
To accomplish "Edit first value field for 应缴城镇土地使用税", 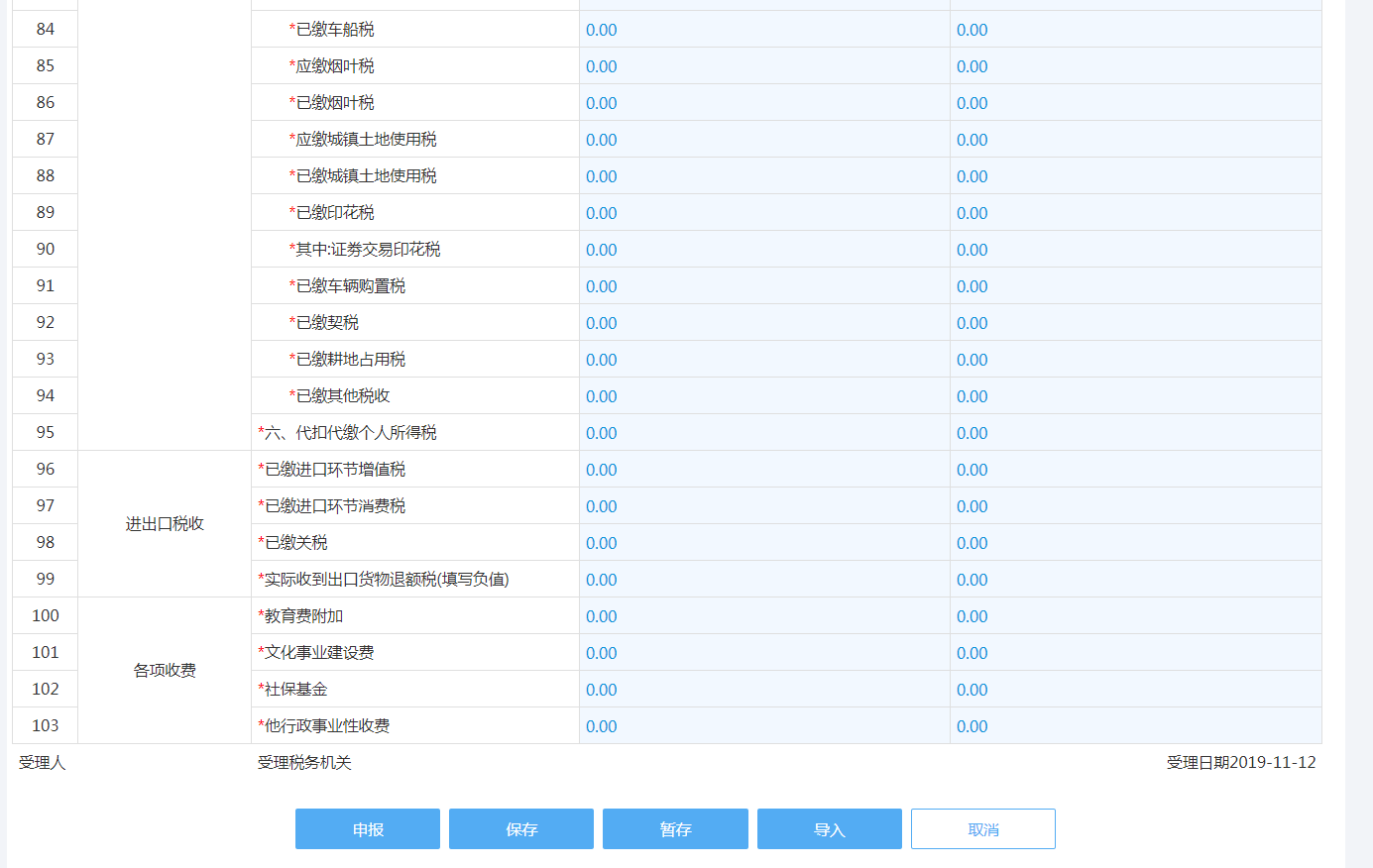I will coord(764,140).
